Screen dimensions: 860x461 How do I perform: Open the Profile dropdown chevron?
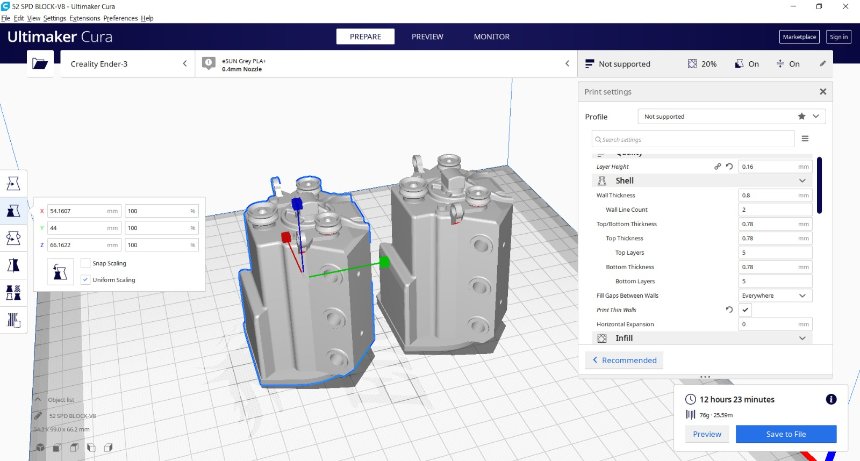816,116
